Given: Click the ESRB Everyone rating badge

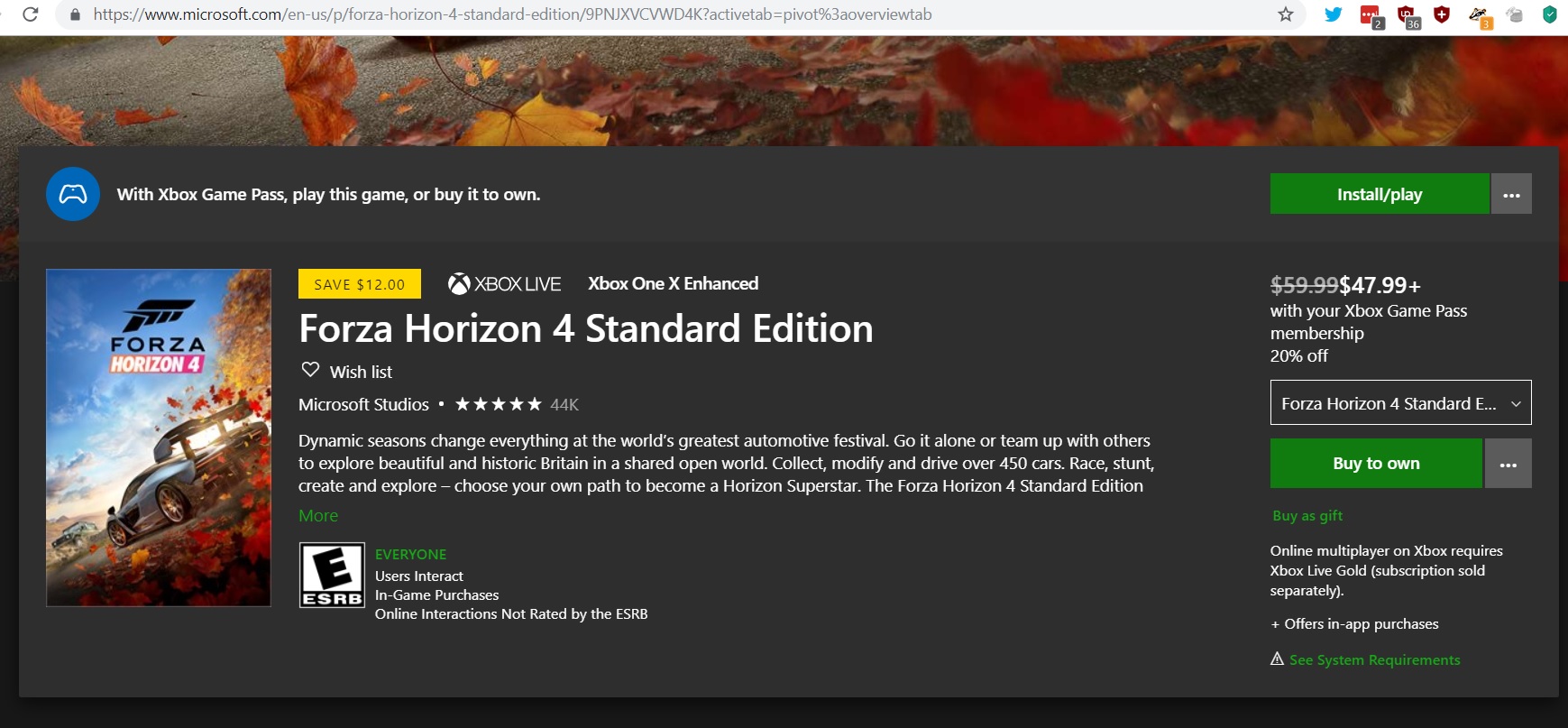Looking at the screenshot, I should click(332, 575).
